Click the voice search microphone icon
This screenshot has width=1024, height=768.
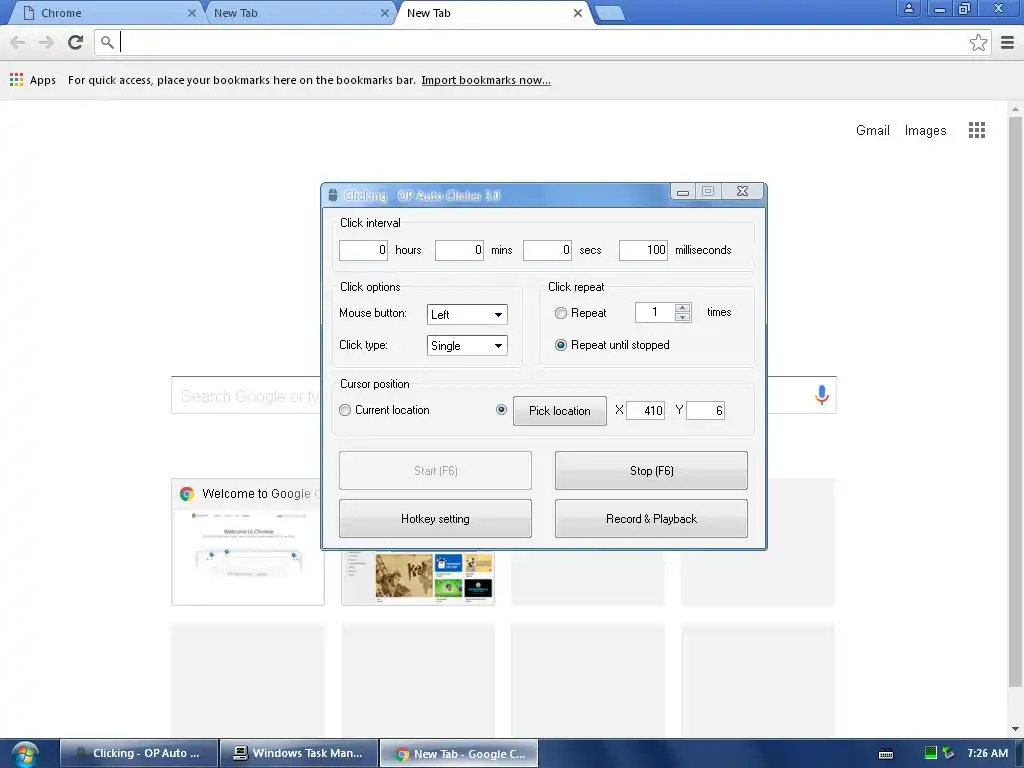click(x=822, y=394)
